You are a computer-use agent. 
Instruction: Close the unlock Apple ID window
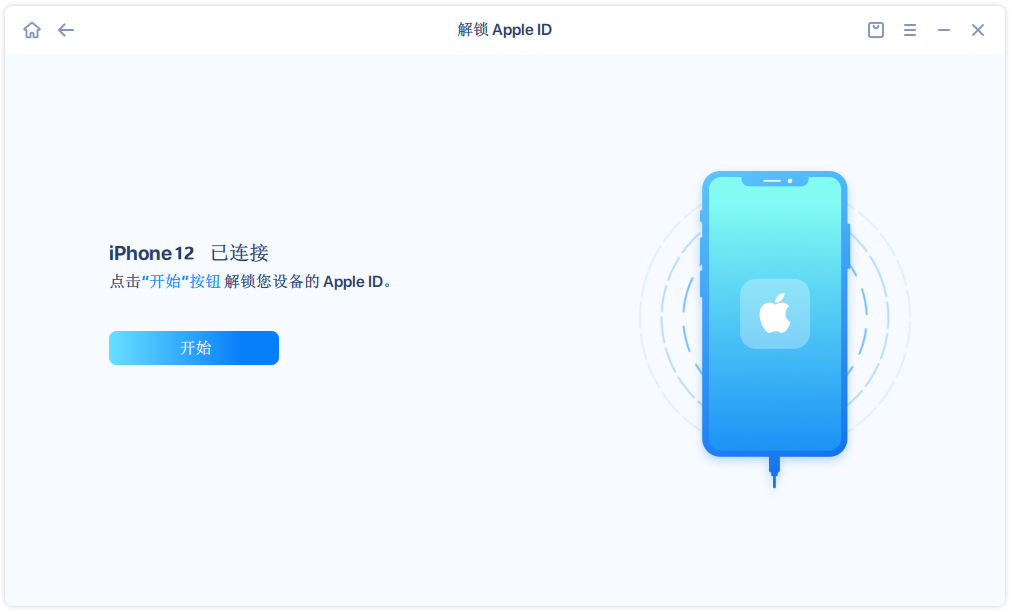coord(978,30)
